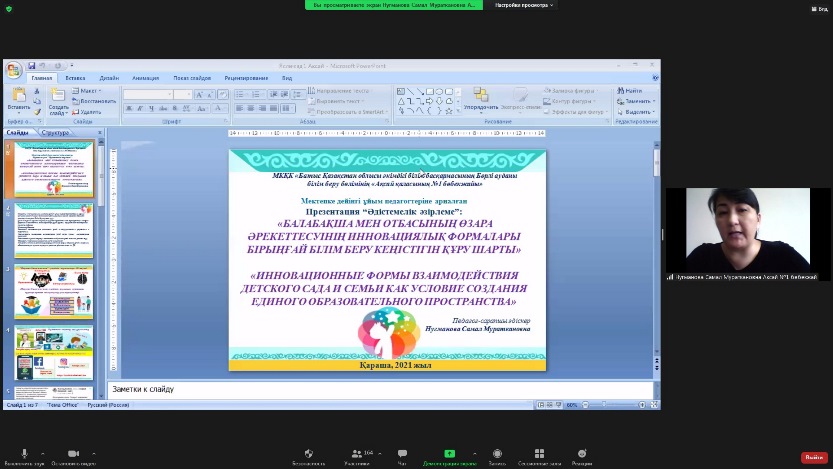Screen dimensions: 833x469
Task: Toggle the video camera off
Action: [73, 454]
